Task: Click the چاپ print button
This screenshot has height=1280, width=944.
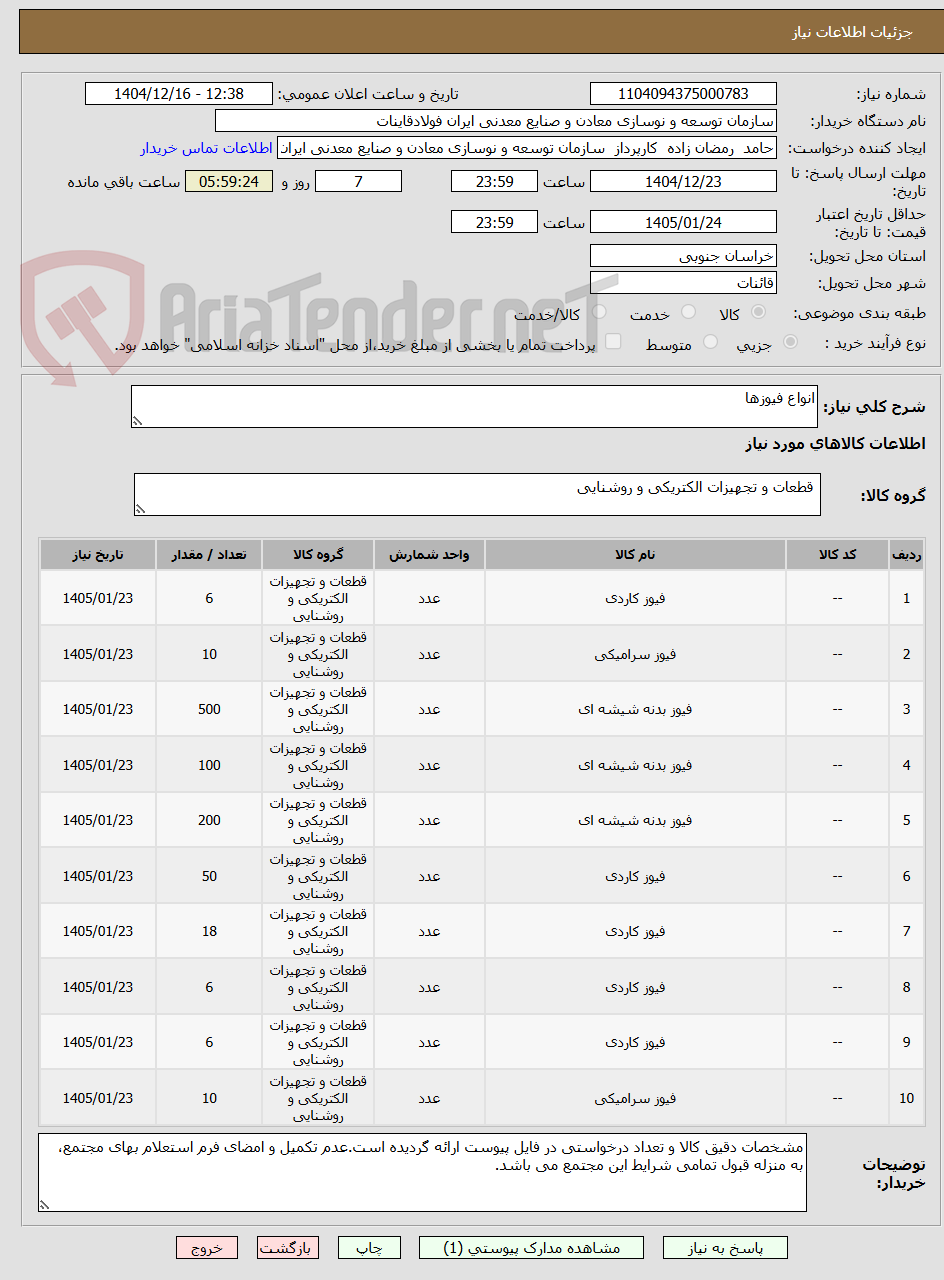Action: pos(369,1248)
